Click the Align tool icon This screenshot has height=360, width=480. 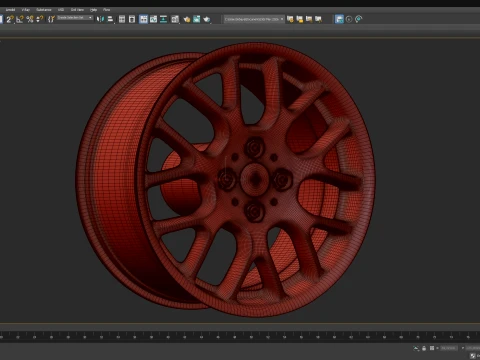click(x=110, y=19)
